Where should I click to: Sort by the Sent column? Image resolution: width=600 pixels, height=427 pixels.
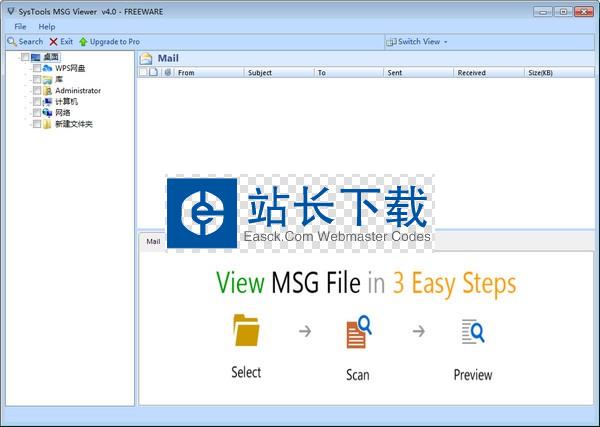point(418,72)
